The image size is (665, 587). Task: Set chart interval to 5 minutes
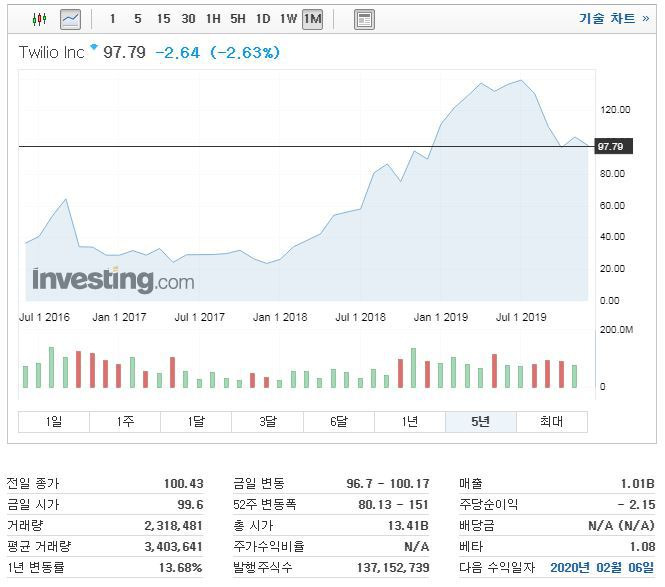[x=137, y=19]
